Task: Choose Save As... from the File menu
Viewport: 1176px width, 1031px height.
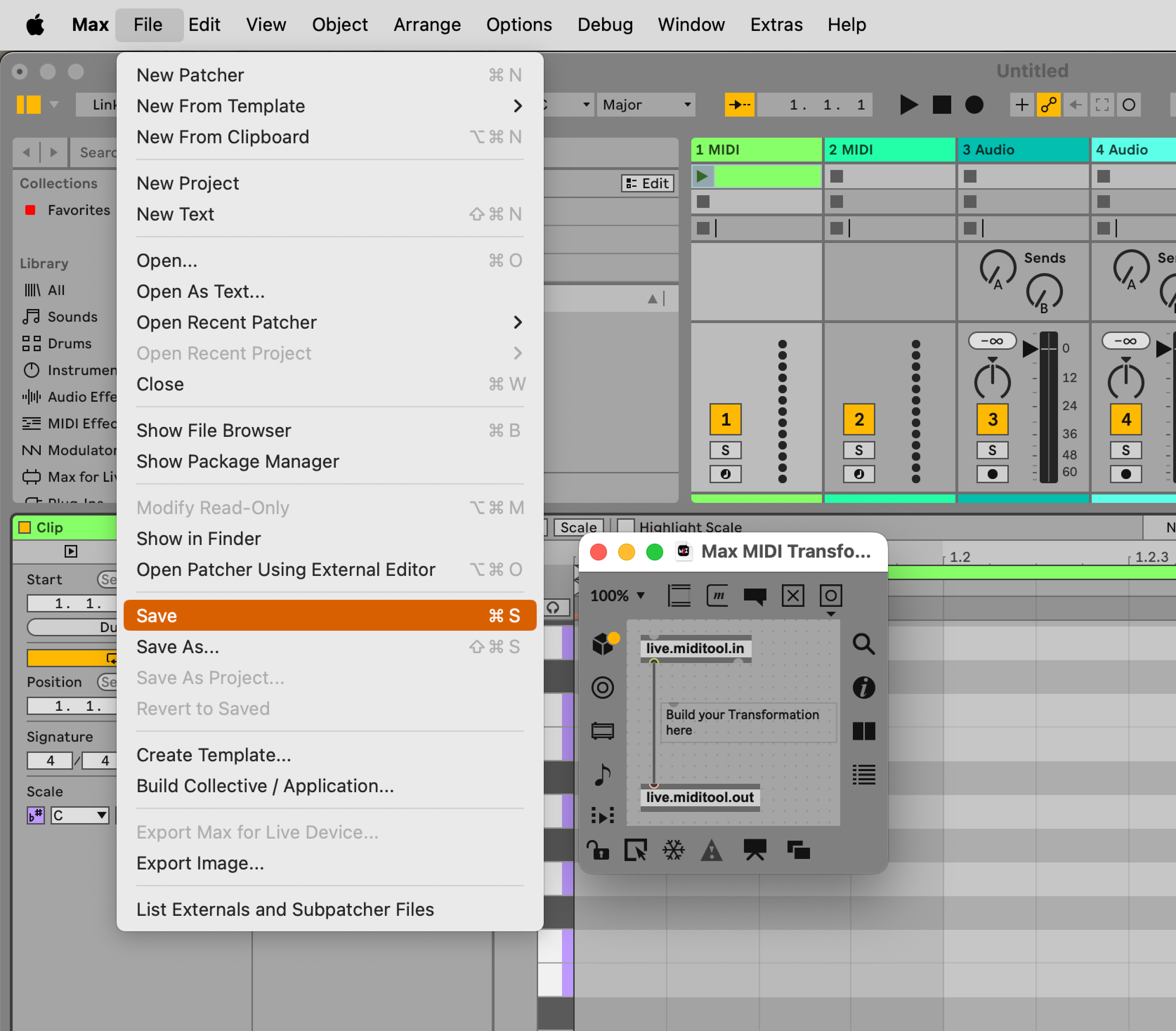Action: [330, 647]
